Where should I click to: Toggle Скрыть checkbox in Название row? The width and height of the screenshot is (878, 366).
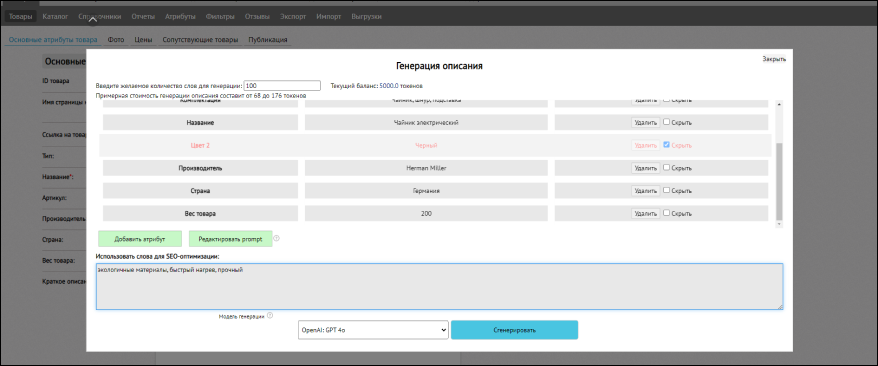coord(666,122)
